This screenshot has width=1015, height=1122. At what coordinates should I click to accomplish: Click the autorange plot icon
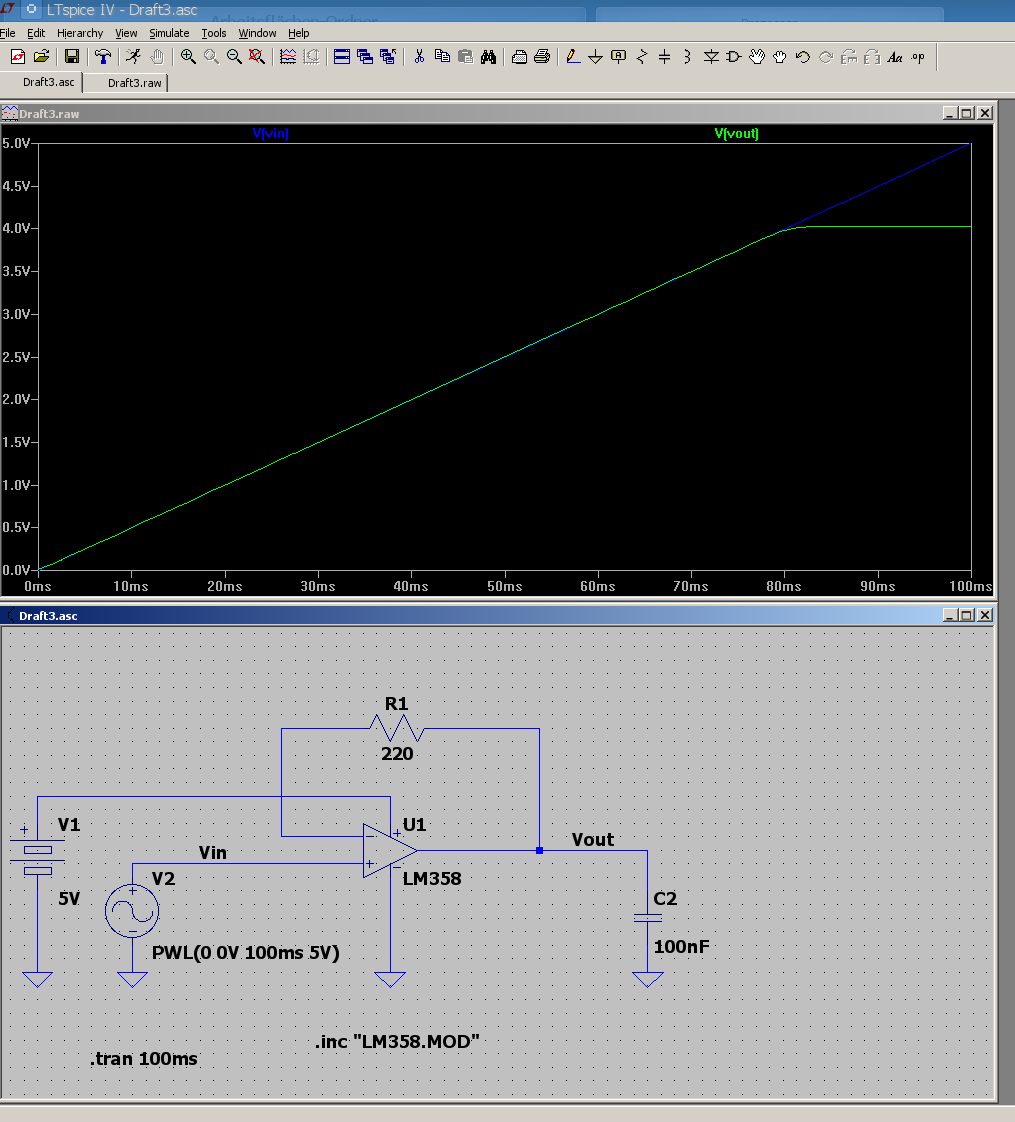point(288,57)
